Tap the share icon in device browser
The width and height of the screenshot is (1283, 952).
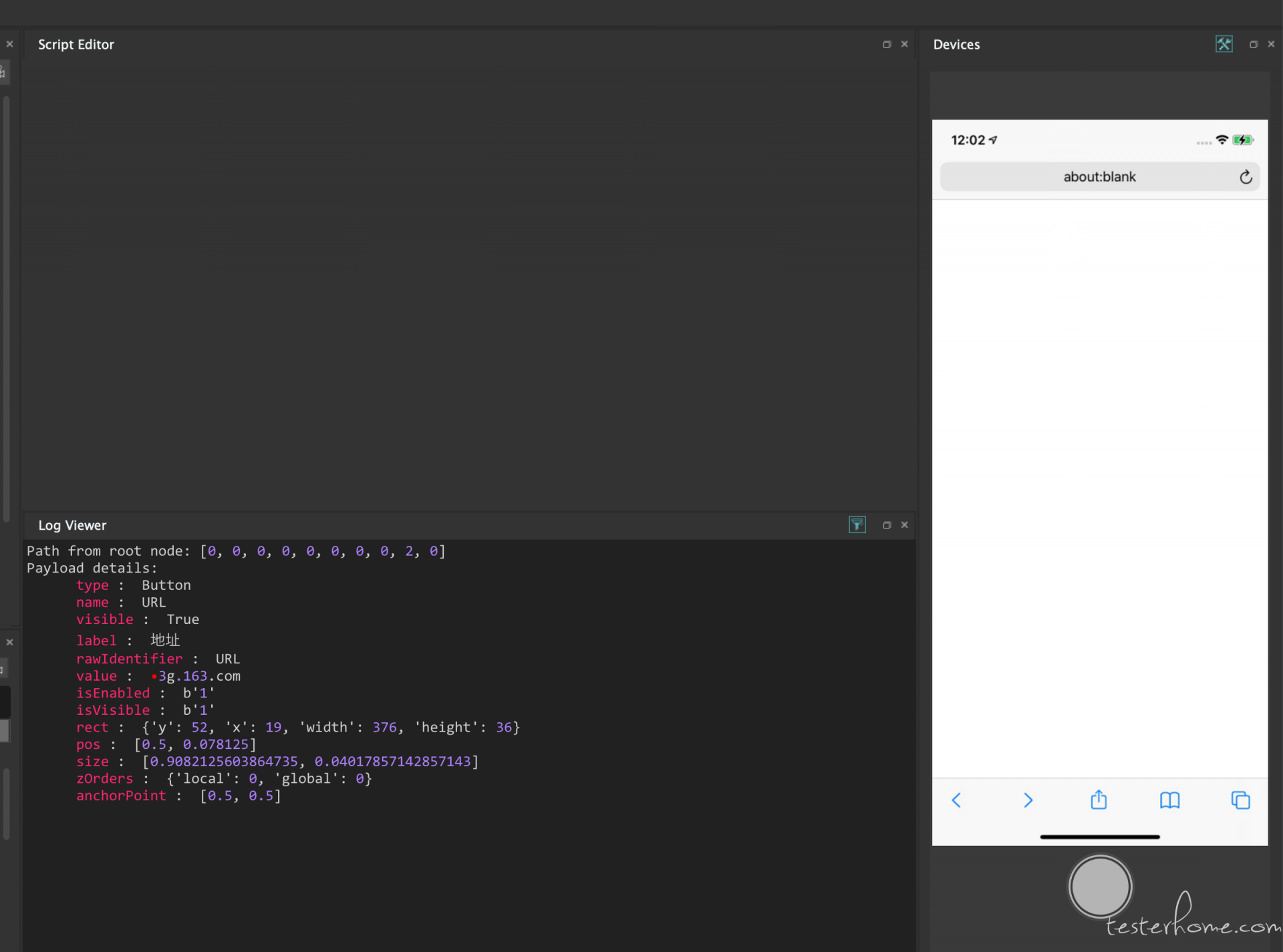(1099, 800)
